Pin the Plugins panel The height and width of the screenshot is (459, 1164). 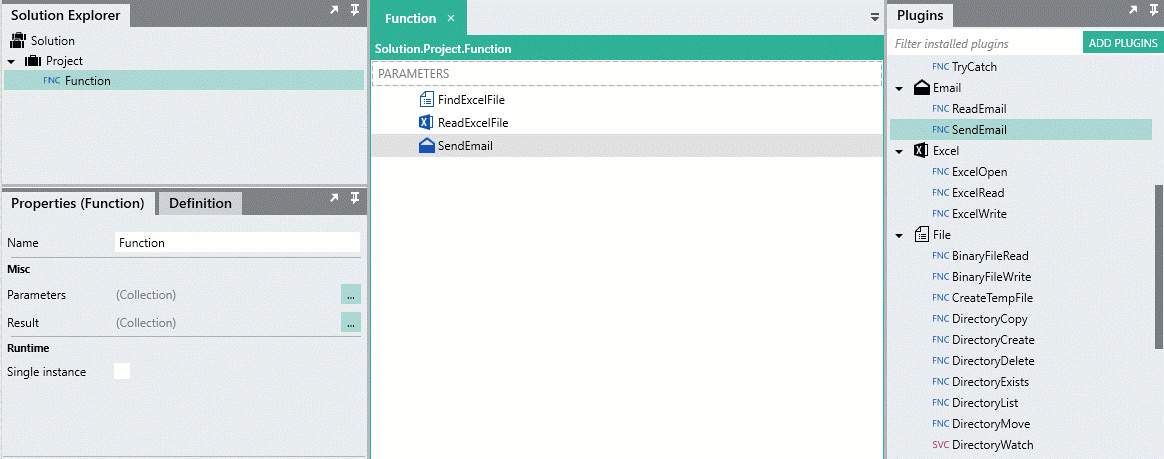pyautogui.click(x=1153, y=10)
